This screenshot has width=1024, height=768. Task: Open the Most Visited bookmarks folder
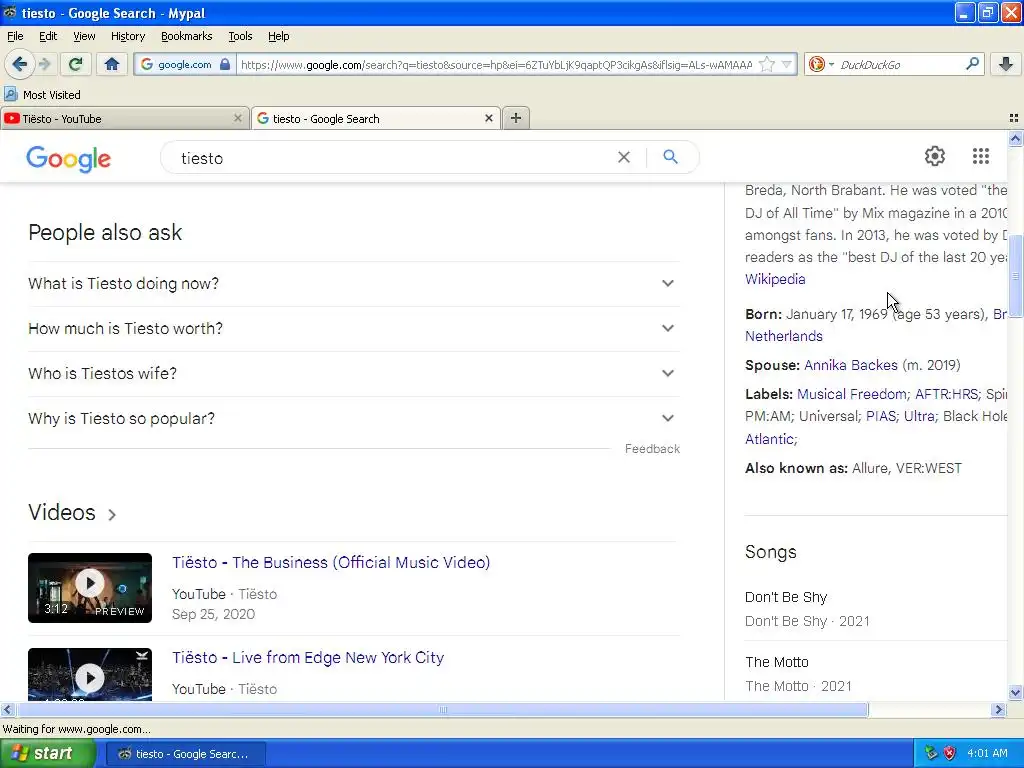pyautogui.click(x=42, y=95)
